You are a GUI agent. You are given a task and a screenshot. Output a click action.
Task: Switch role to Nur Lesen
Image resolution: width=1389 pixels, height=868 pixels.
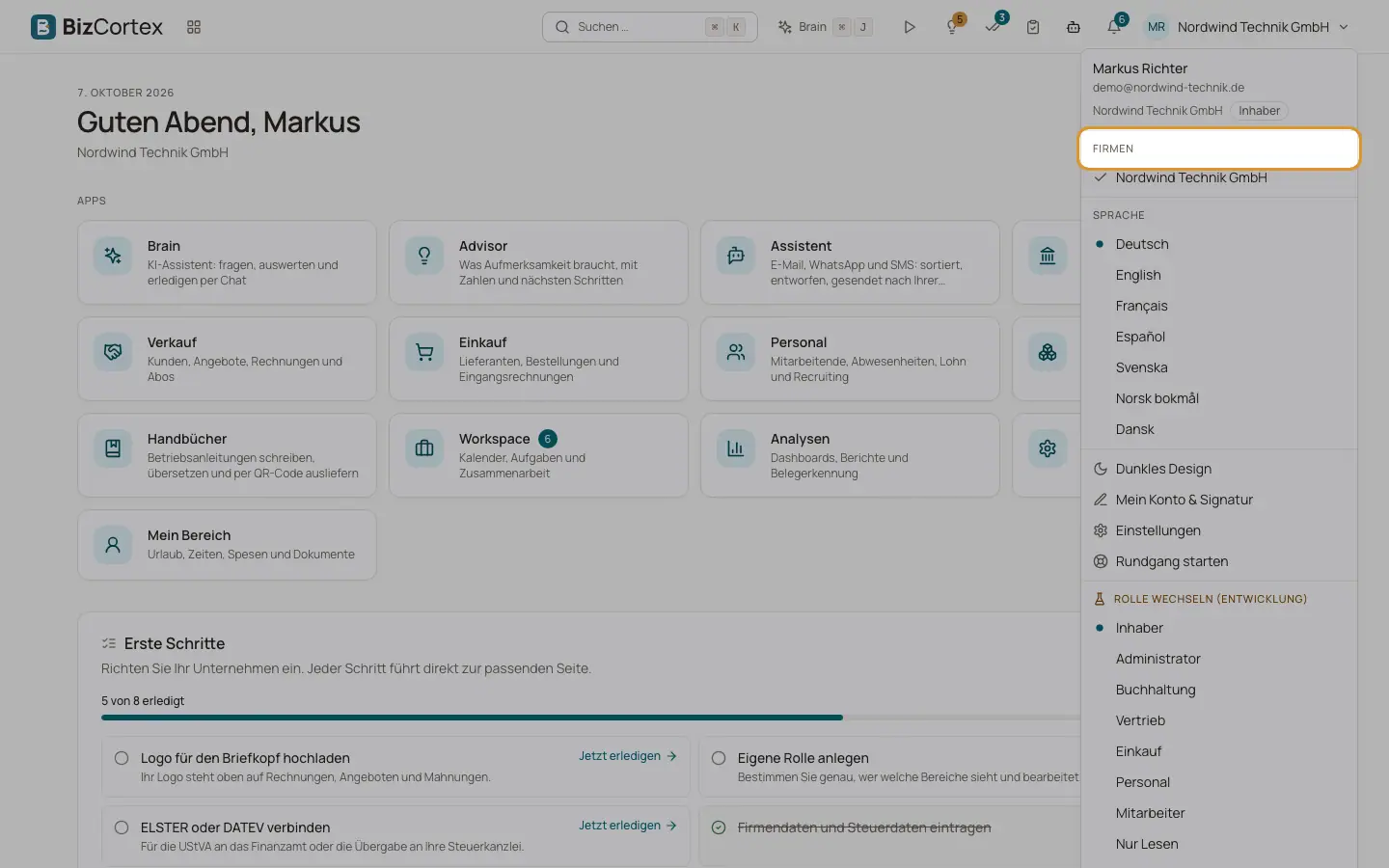(x=1219, y=844)
